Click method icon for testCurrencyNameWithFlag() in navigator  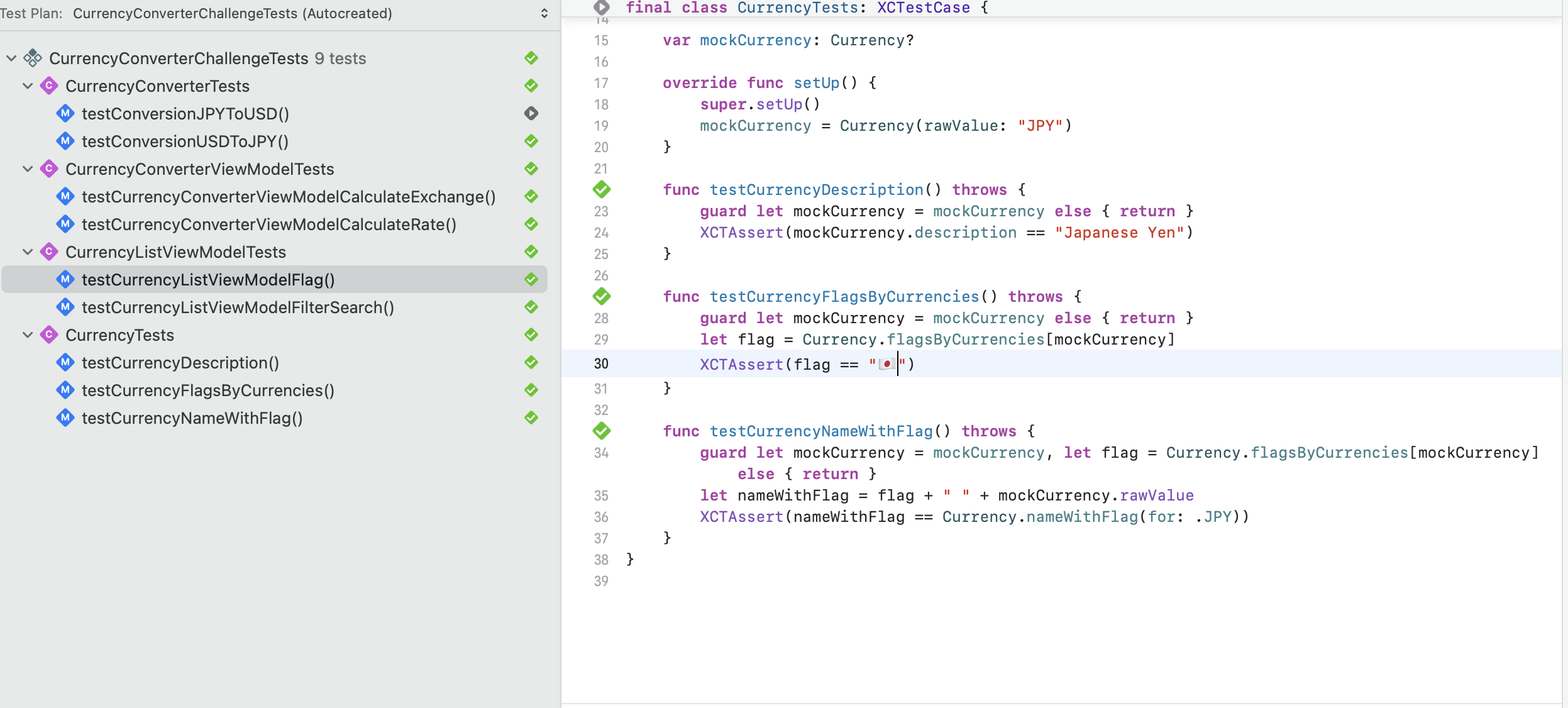click(65, 418)
